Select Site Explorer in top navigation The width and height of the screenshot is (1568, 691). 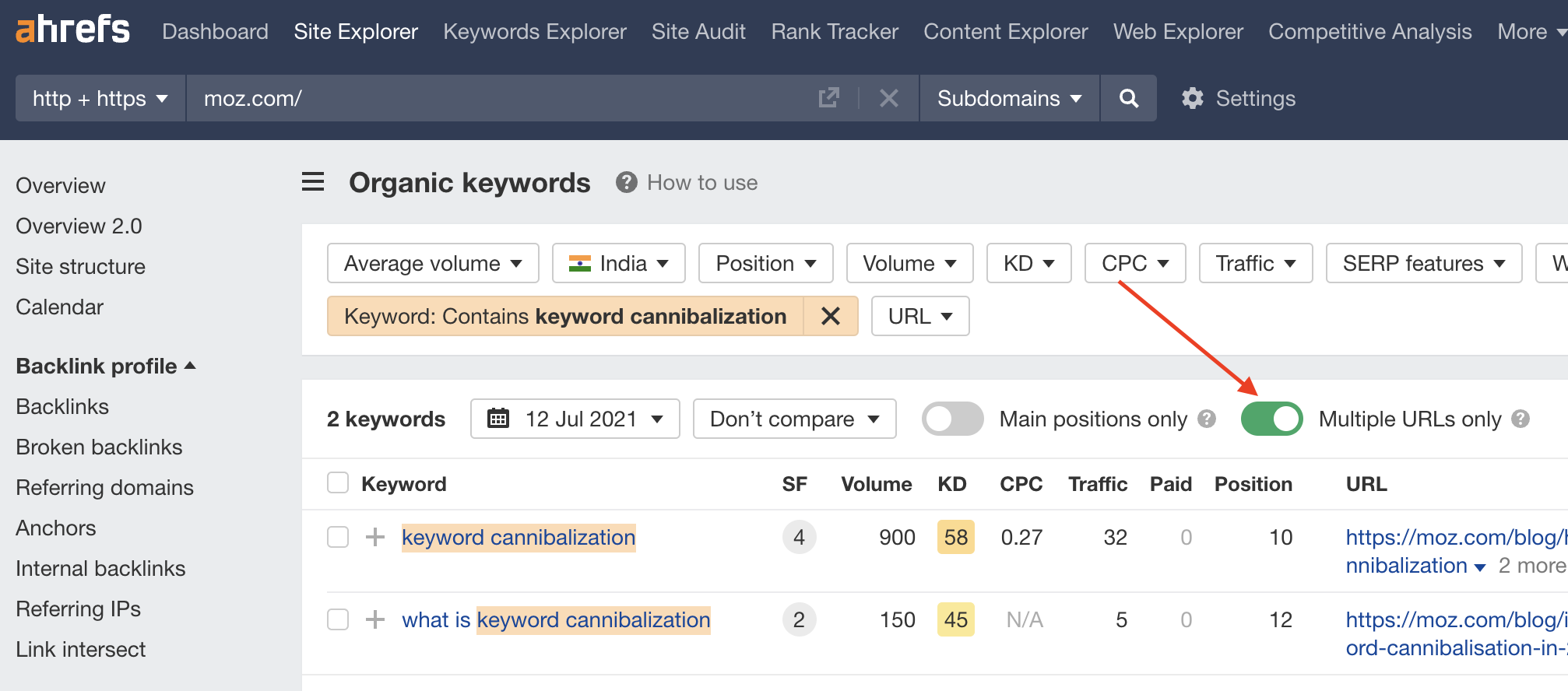(x=356, y=31)
